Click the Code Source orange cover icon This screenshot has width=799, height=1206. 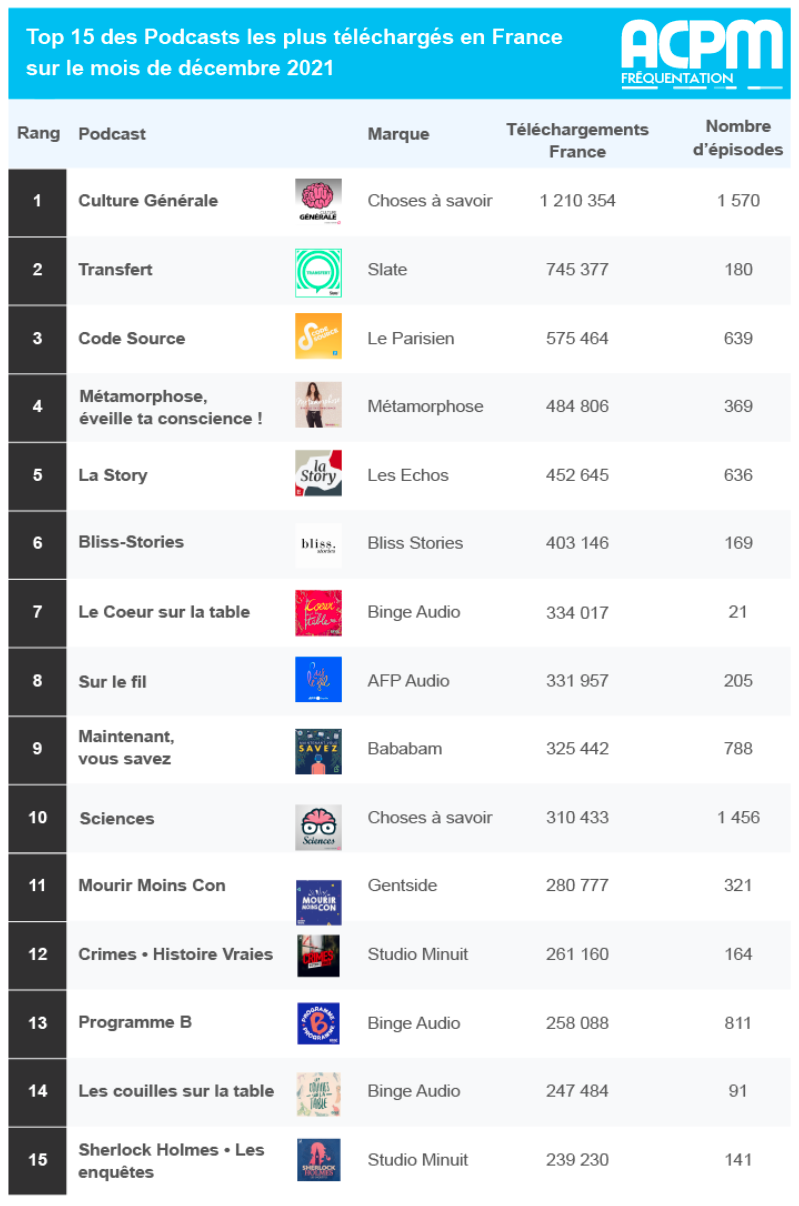pos(318,337)
